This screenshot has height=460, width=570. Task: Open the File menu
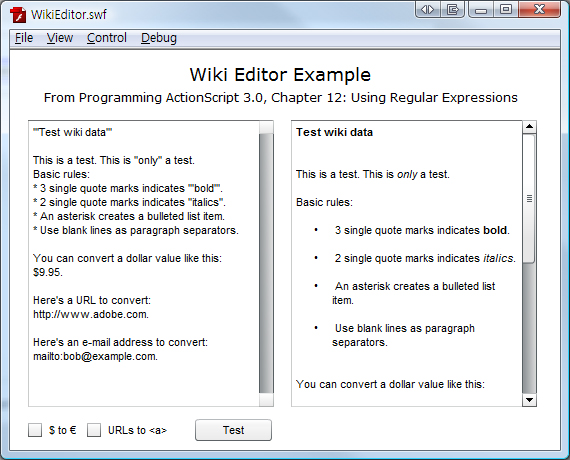pyautogui.click(x=24, y=38)
